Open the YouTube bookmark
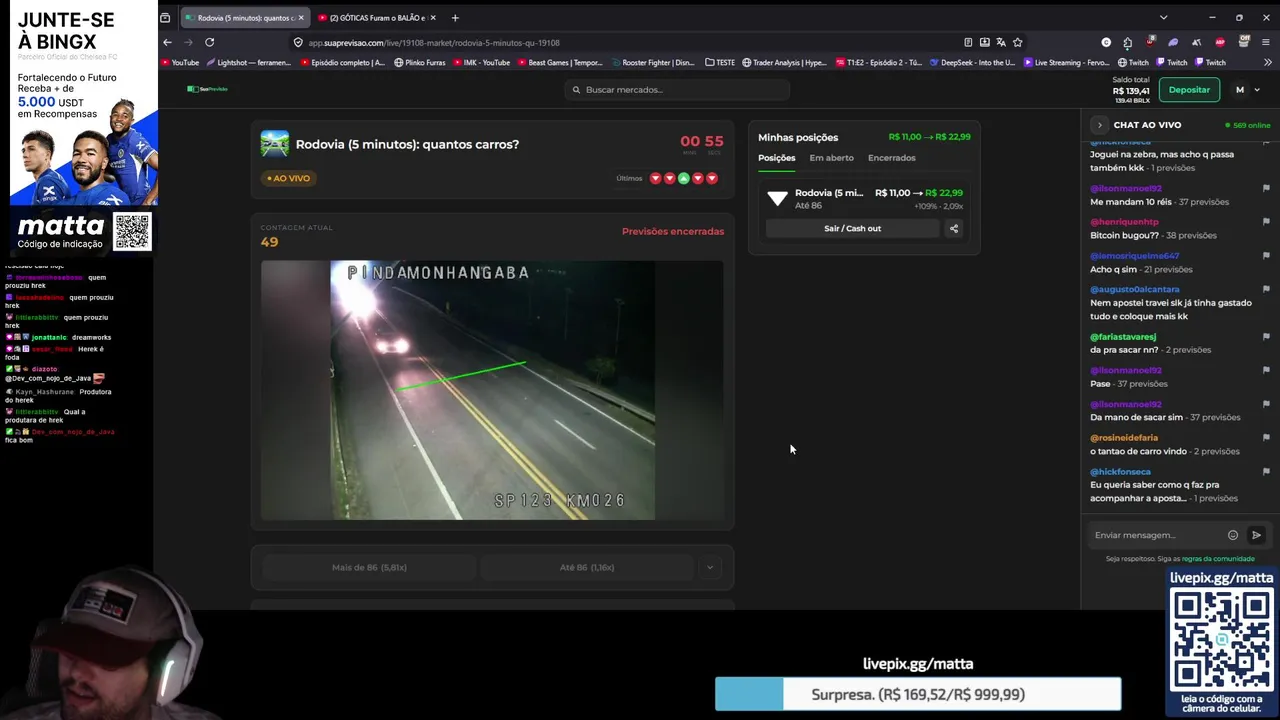 tap(181, 62)
